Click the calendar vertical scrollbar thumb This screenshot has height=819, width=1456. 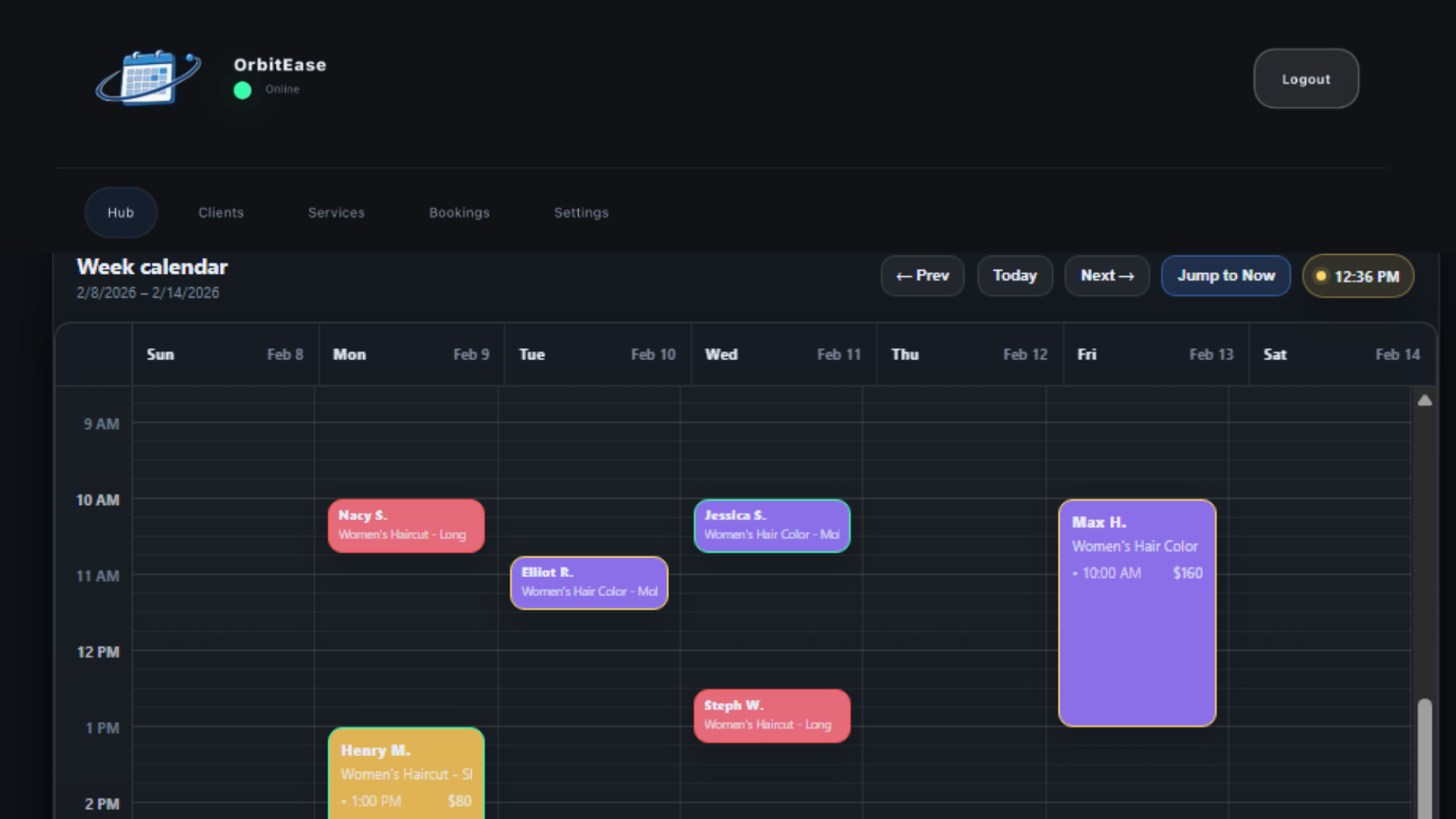(x=1425, y=758)
